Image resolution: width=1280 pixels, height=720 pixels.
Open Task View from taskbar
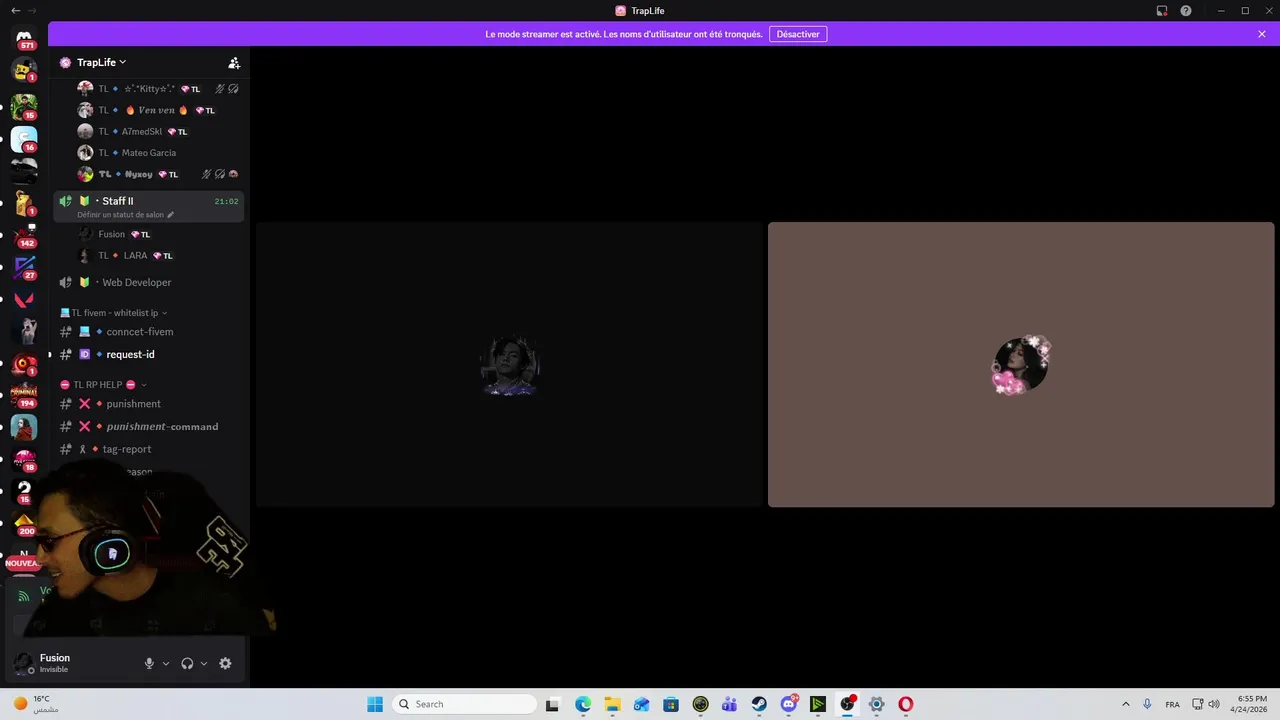552,704
